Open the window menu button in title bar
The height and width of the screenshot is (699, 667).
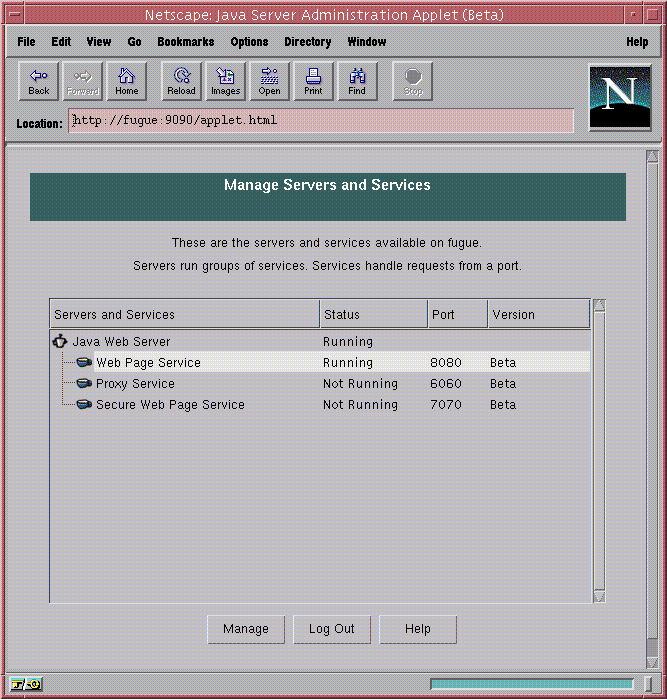pyautogui.click(x=15, y=14)
